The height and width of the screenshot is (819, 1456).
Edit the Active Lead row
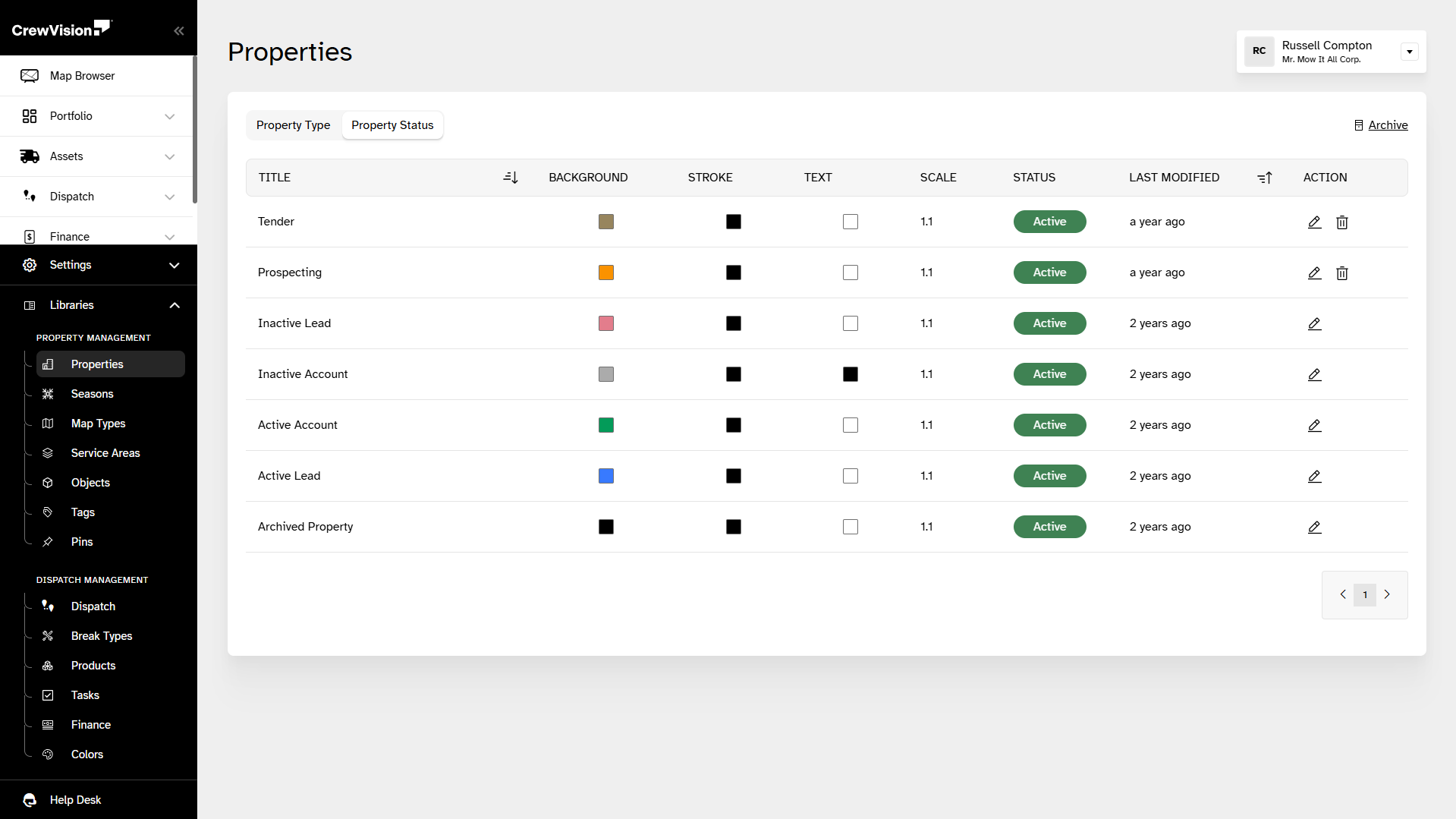[1315, 477]
